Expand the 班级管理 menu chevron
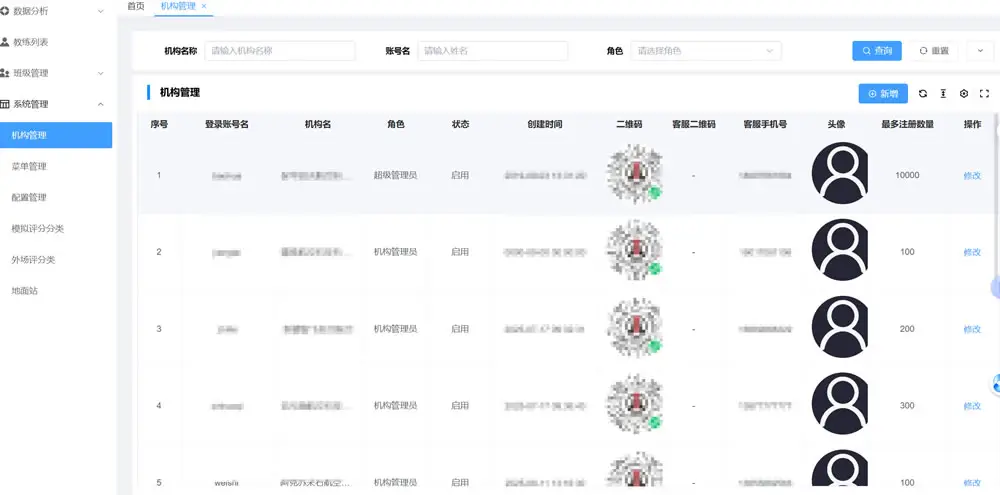Image resolution: width=1000 pixels, height=495 pixels. pyautogui.click(x=101, y=73)
